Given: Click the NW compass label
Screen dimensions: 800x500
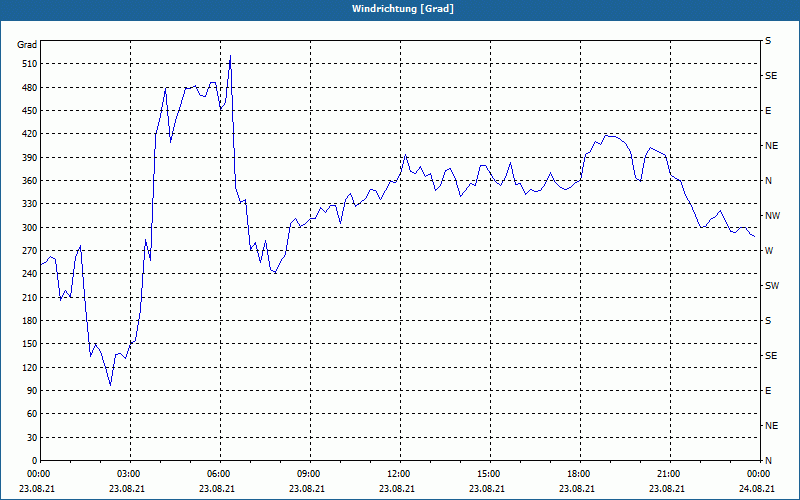Looking at the screenshot, I should (x=772, y=216).
